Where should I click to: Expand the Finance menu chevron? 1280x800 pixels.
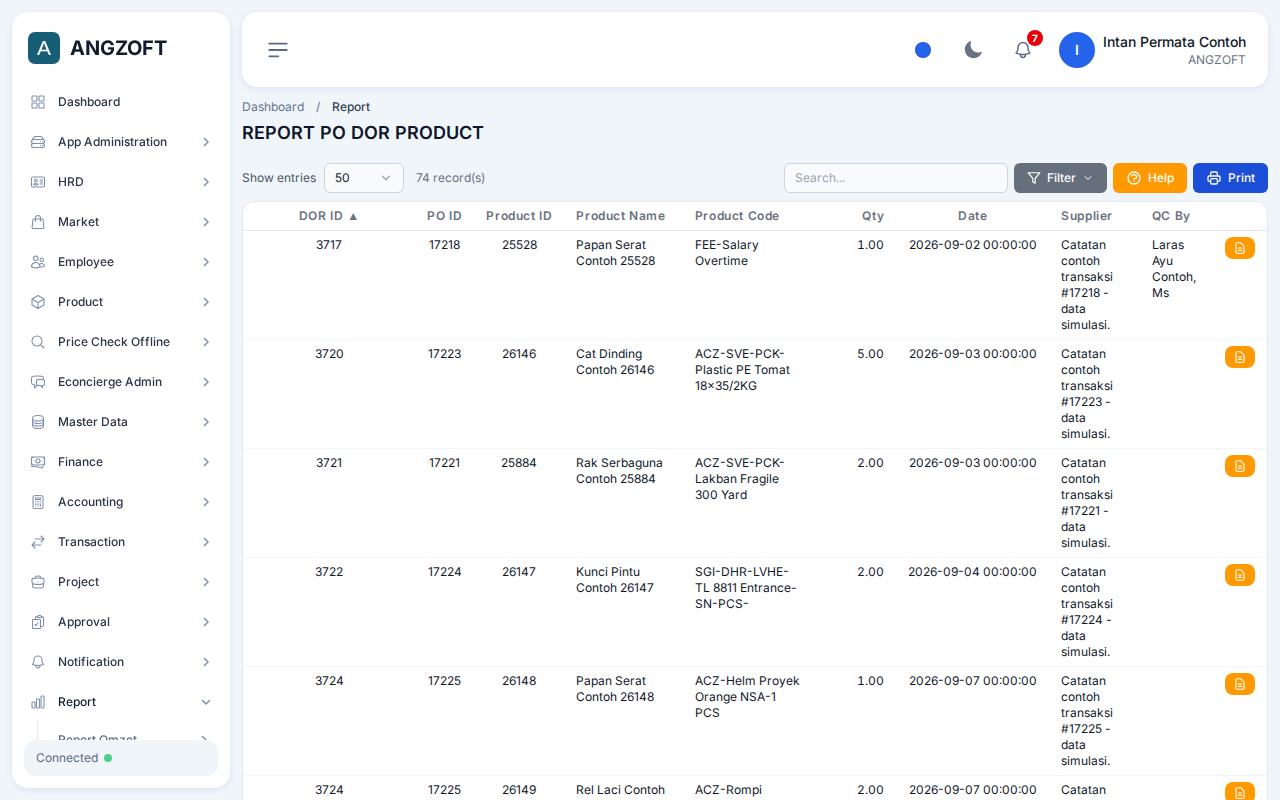pyautogui.click(x=206, y=462)
